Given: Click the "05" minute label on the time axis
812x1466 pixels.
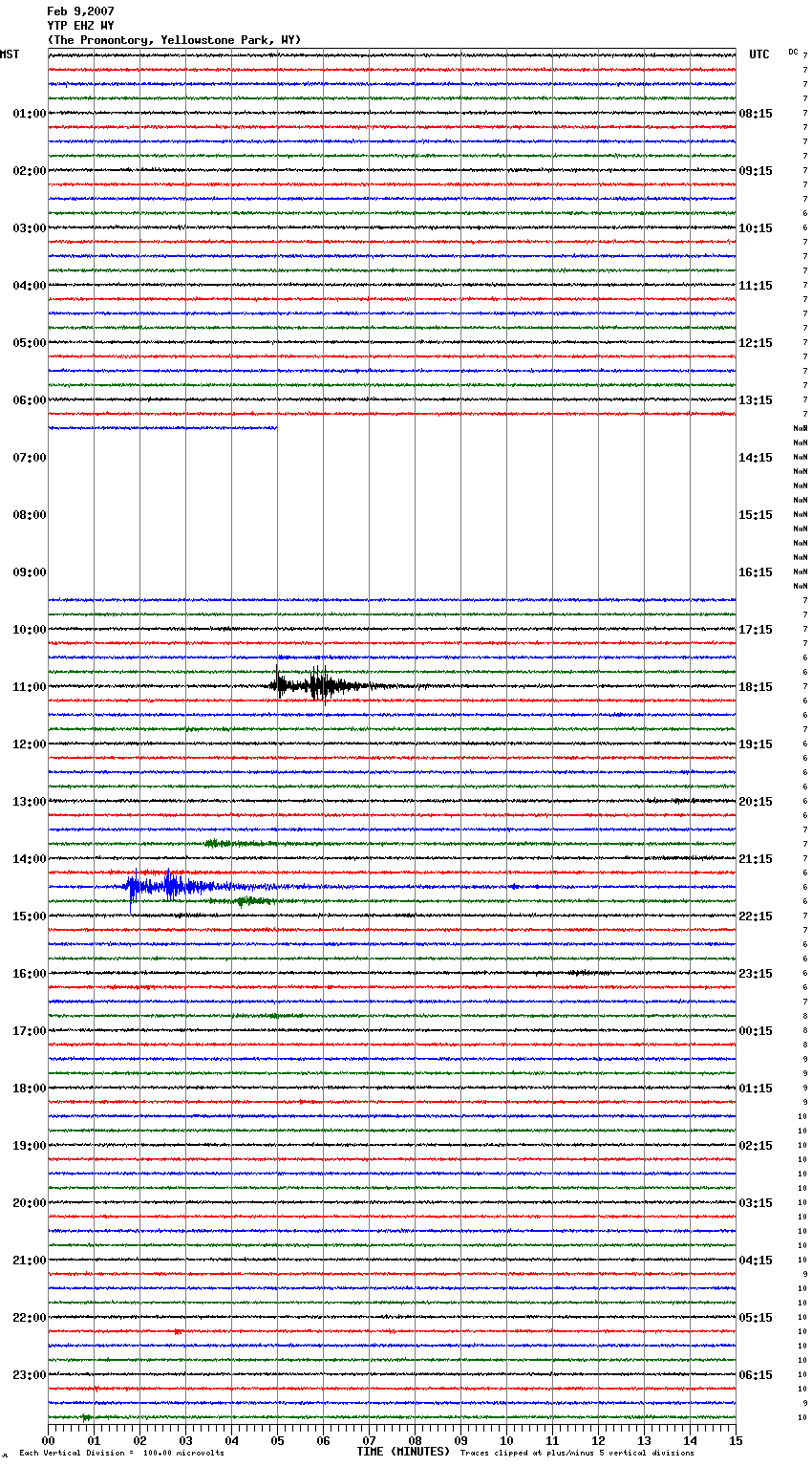Looking at the screenshot, I should (x=277, y=1440).
